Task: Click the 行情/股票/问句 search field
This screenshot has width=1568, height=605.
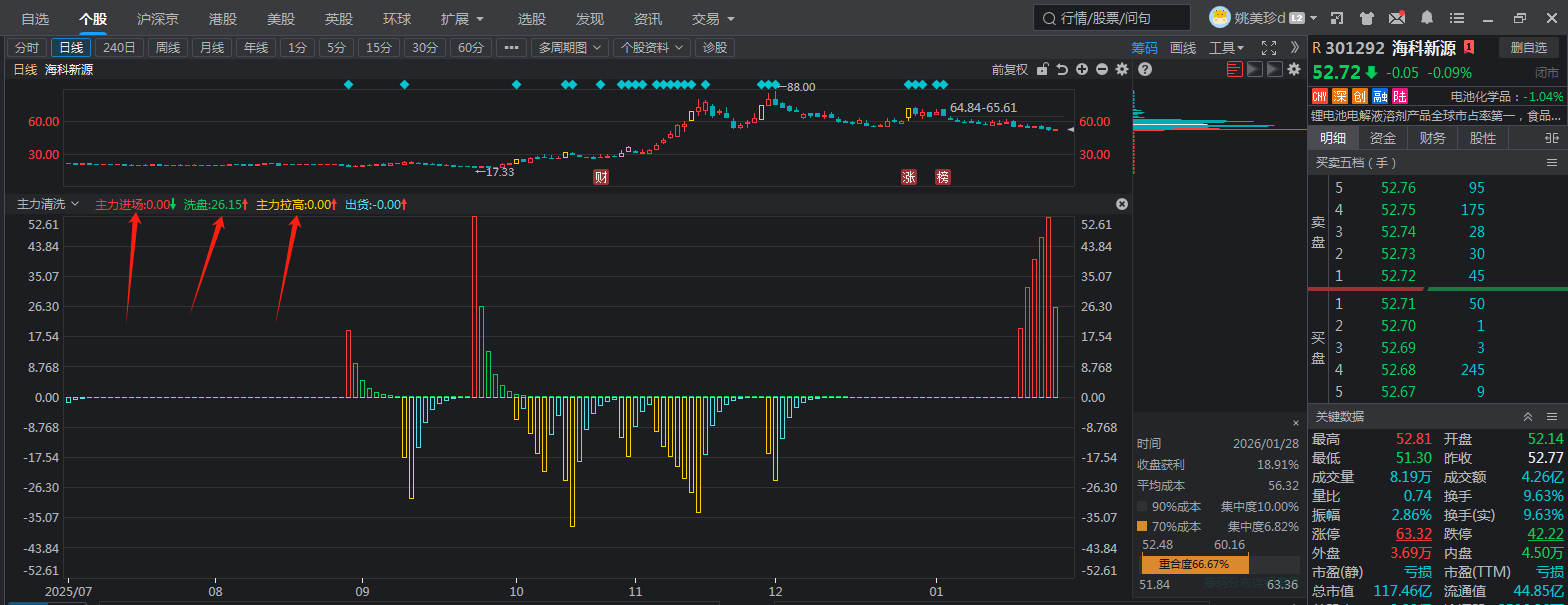Action: pos(1111,18)
